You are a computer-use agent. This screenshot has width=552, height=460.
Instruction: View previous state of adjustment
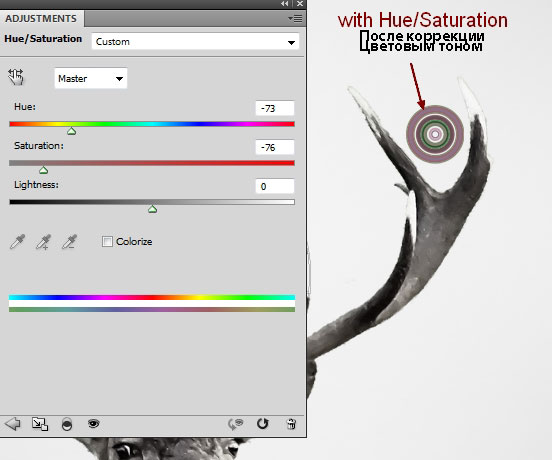coord(236,424)
